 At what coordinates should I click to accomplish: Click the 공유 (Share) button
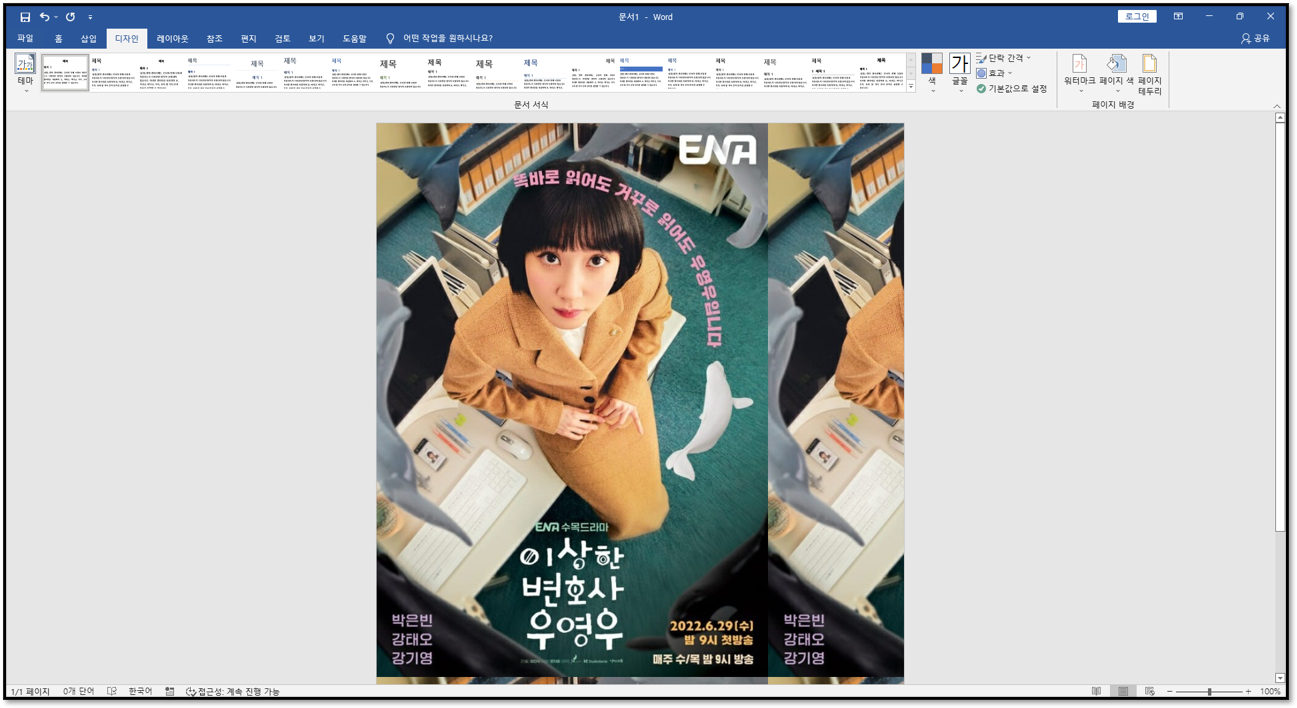point(1256,39)
